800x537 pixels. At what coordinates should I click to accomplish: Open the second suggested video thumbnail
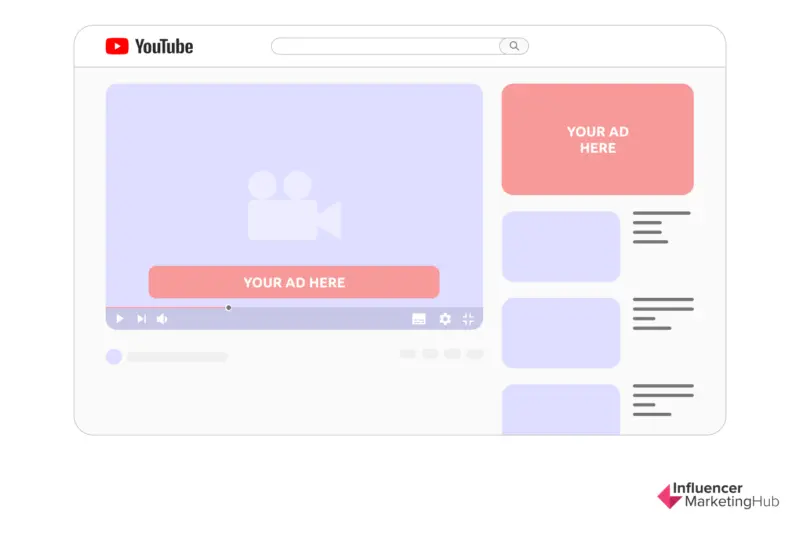tap(560, 332)
